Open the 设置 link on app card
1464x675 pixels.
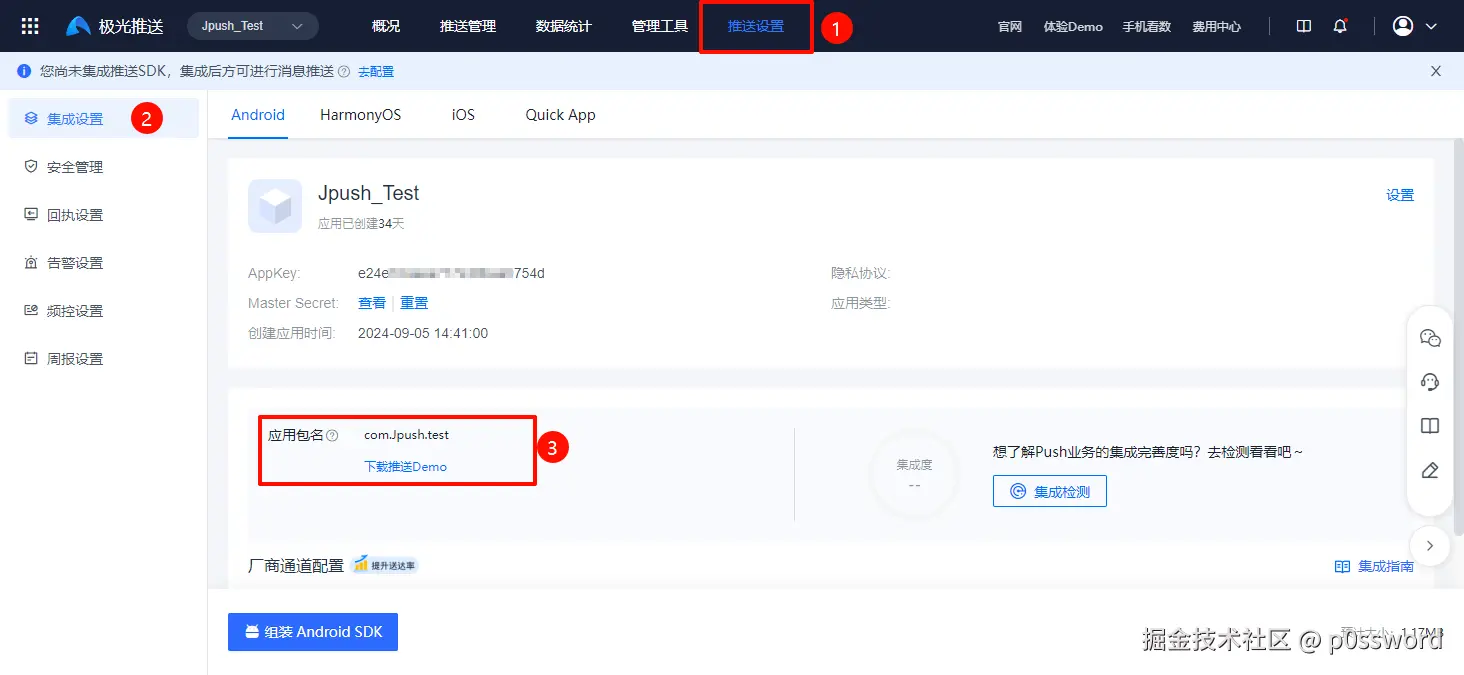pos(1400,195)
